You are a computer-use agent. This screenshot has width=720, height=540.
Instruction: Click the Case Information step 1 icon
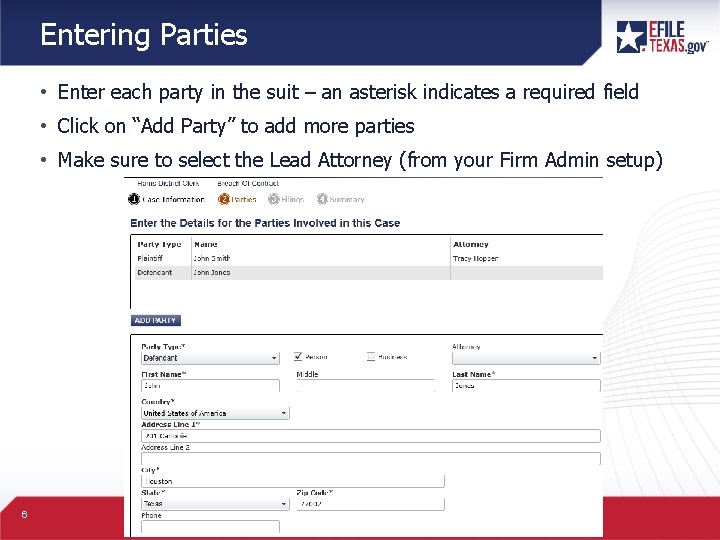[135, 199]
